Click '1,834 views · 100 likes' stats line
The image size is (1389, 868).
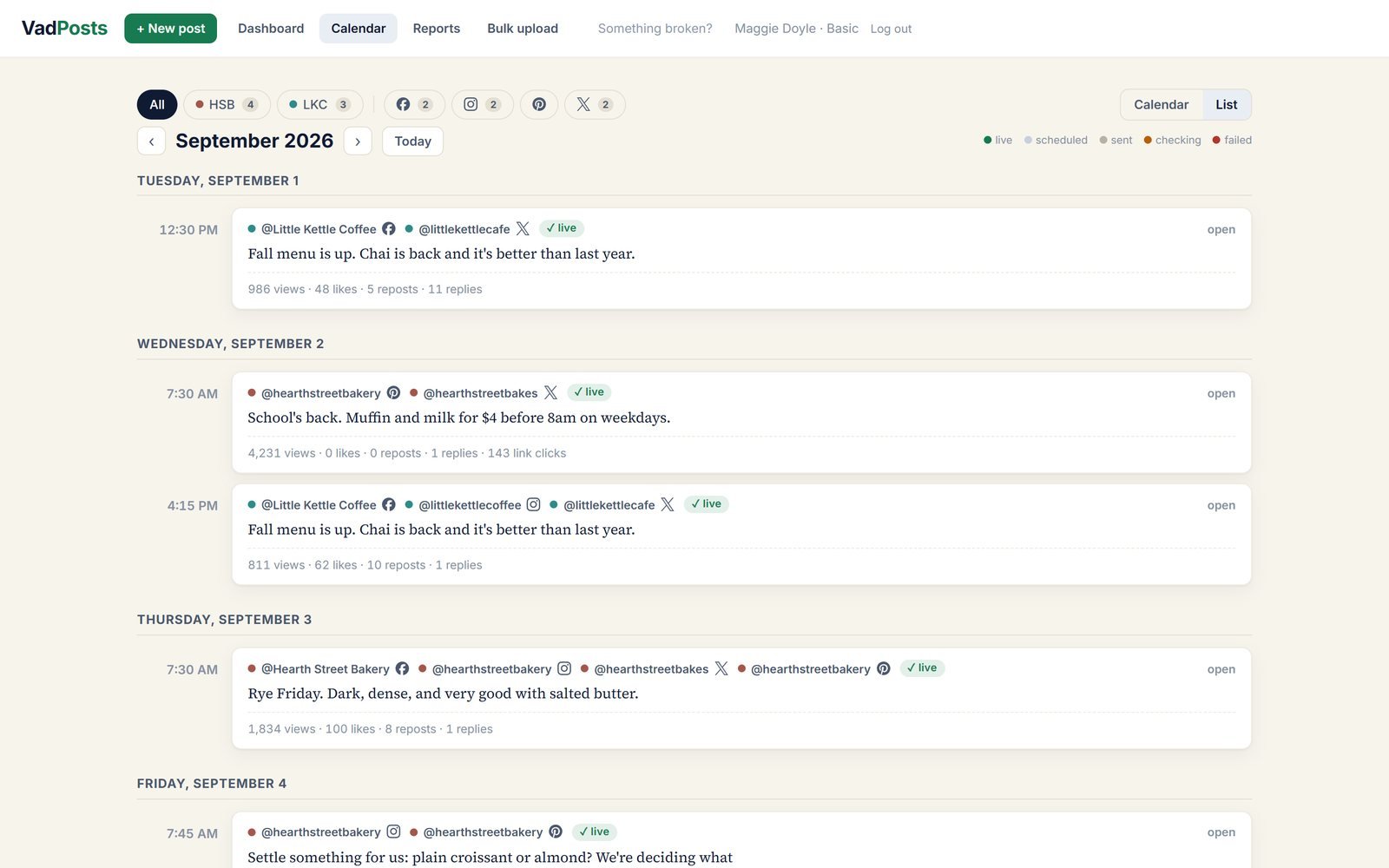pos(370,730)
